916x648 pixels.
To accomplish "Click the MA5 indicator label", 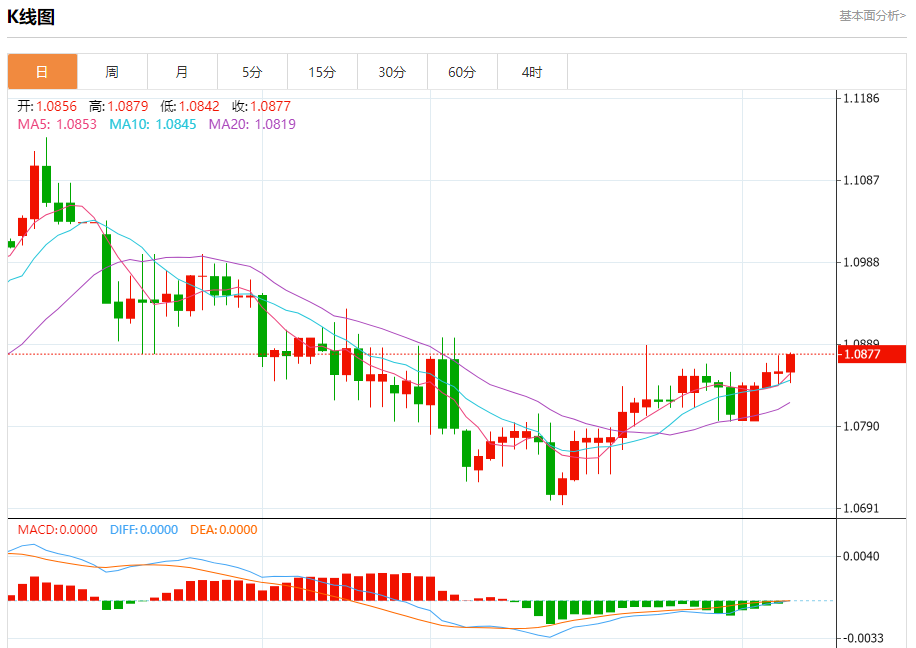I will click(57, 124).
